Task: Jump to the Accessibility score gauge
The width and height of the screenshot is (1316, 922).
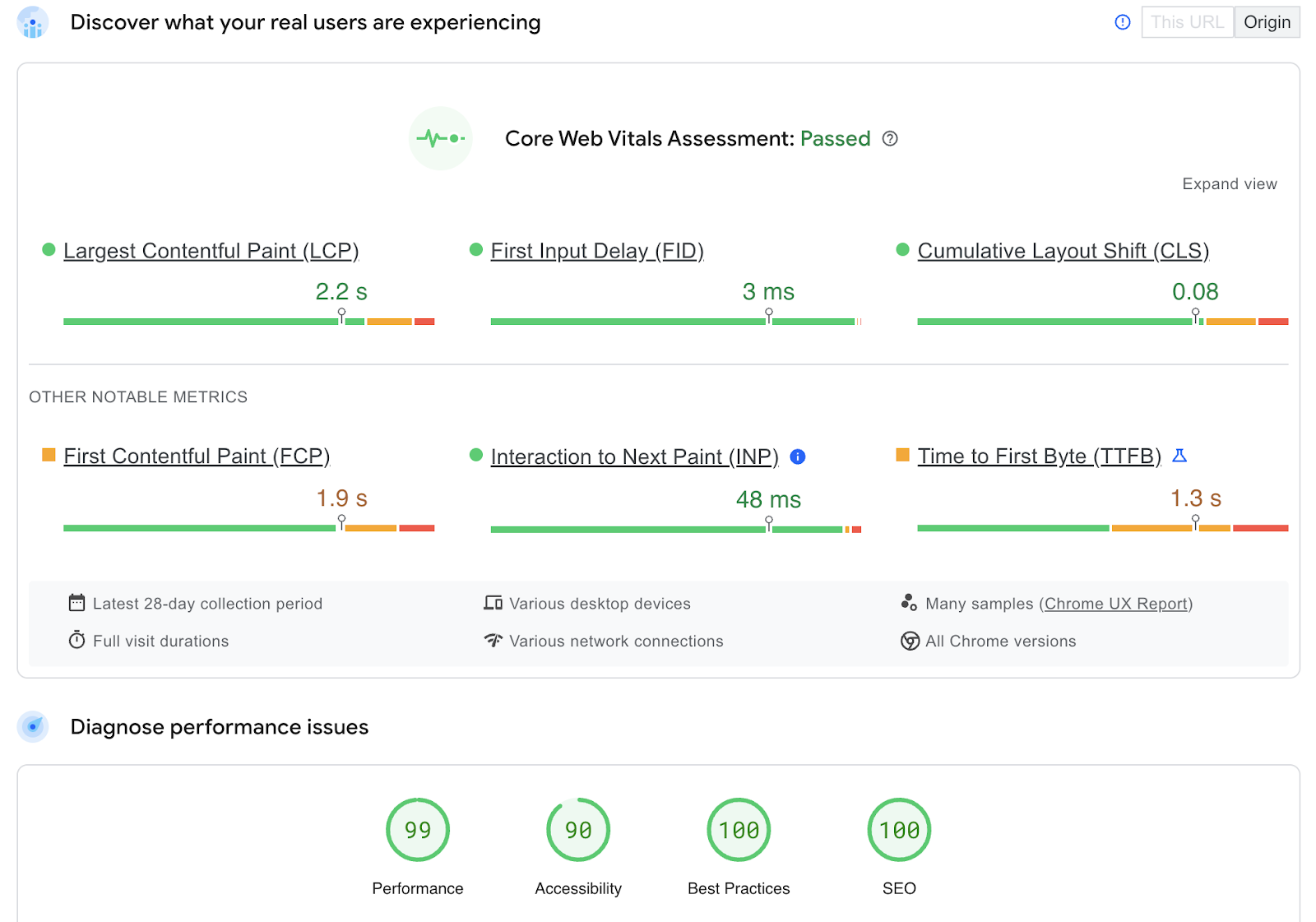Action: tap(578, 830)
